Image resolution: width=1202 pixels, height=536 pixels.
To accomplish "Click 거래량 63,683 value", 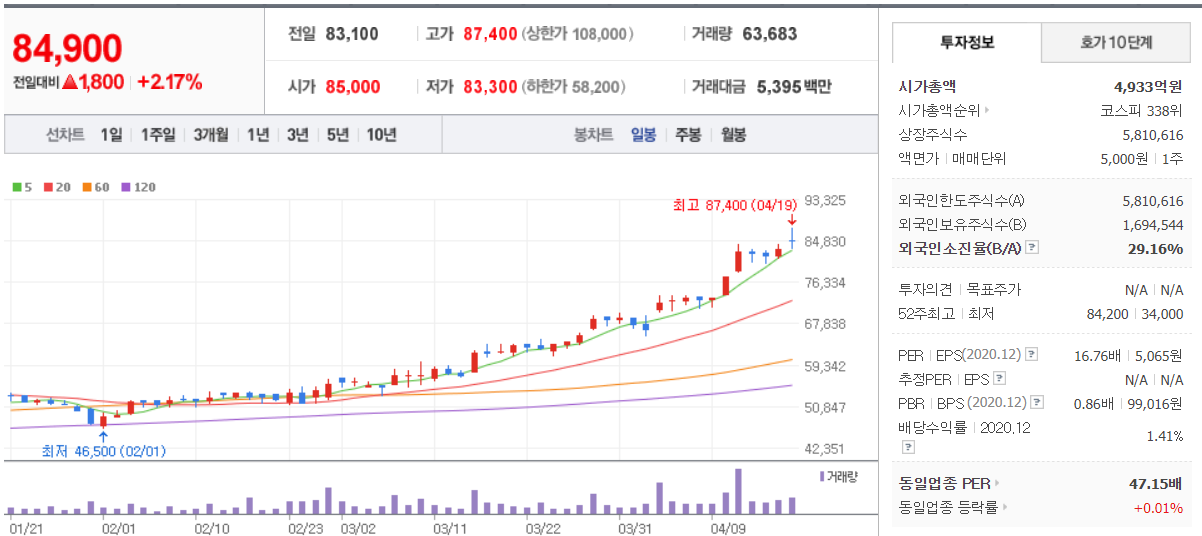I will coord(770,34).
